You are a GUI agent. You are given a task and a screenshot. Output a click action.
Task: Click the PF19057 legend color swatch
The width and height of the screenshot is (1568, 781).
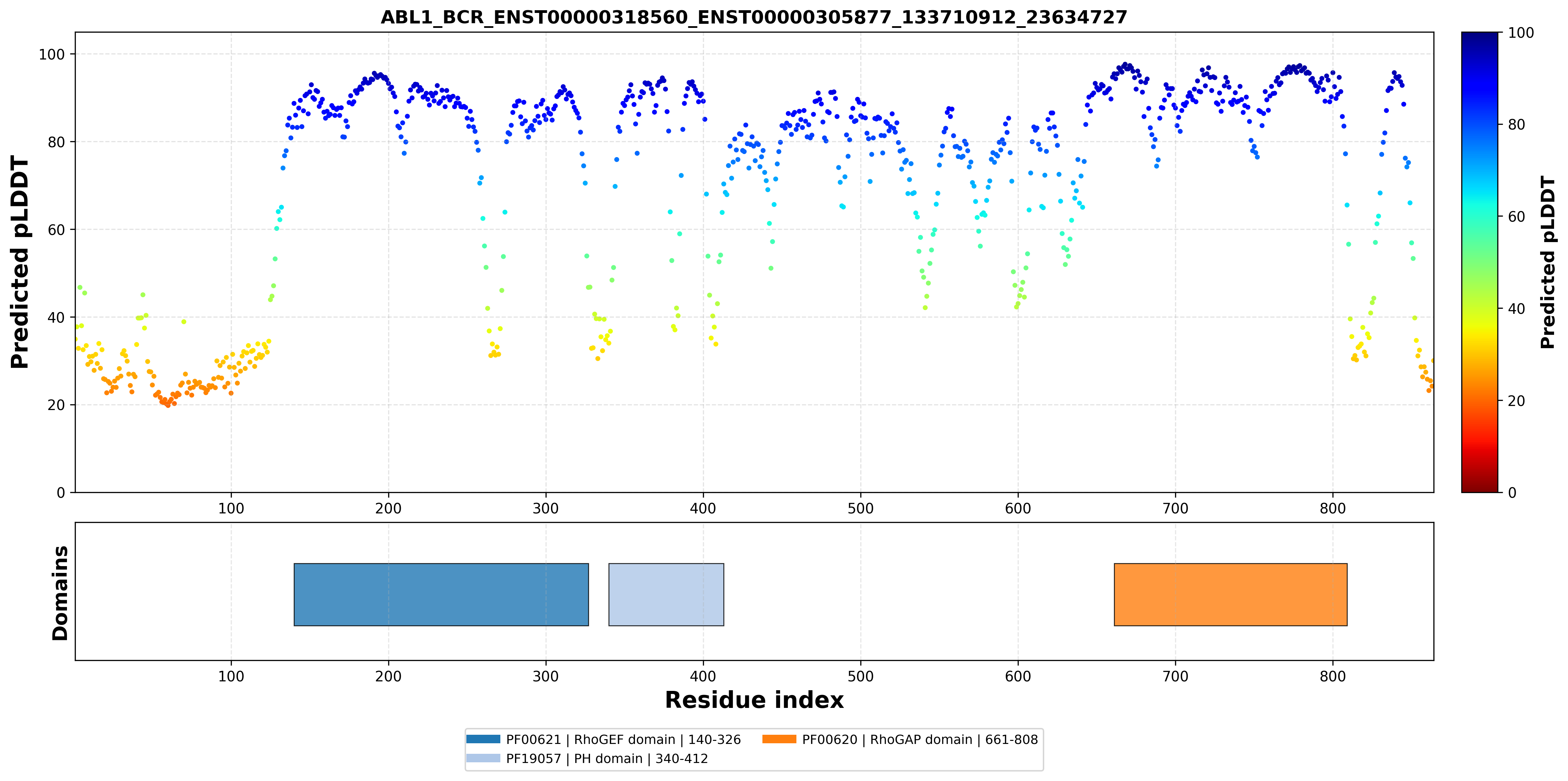click(483, 758)
